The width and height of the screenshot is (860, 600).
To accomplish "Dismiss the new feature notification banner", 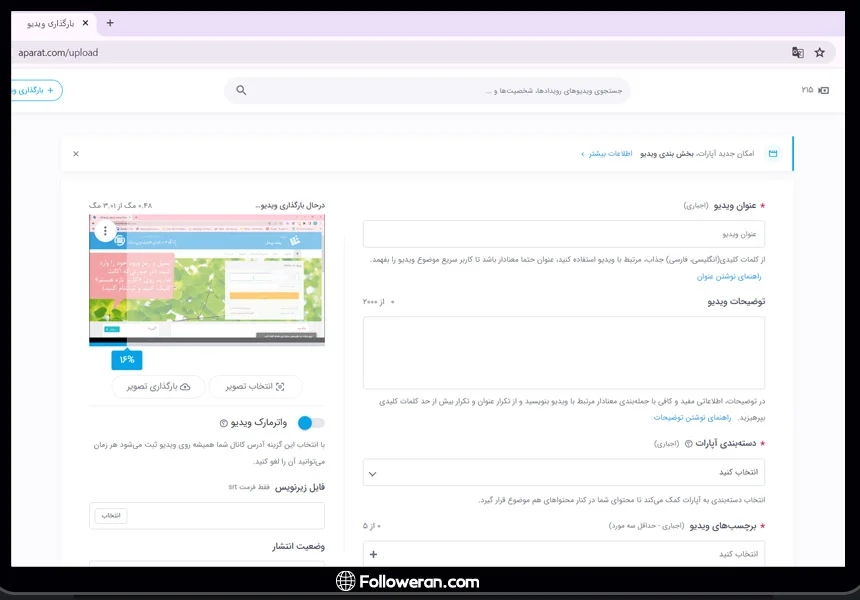I will 76,154.
